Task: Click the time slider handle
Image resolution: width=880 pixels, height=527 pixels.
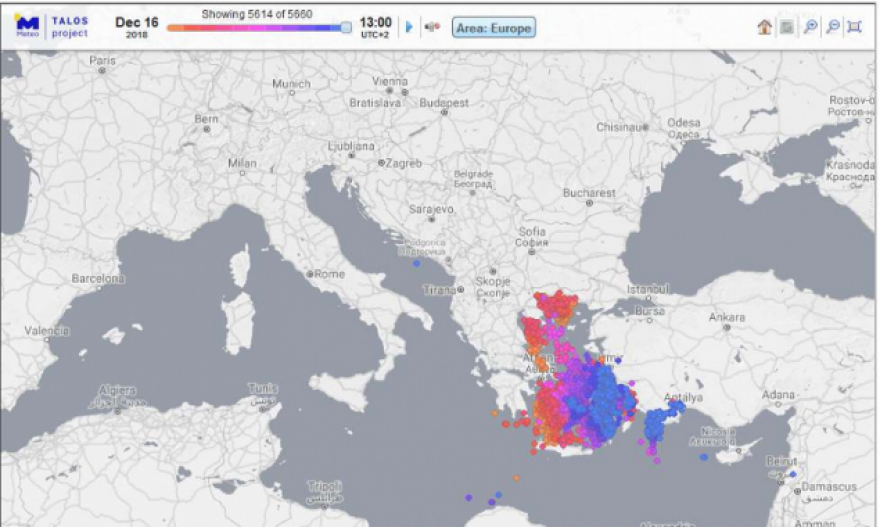Action: [346, 28]
